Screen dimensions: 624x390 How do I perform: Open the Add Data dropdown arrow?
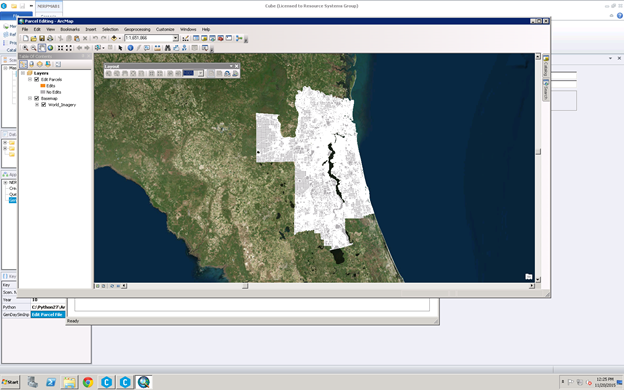coord(120,39)
